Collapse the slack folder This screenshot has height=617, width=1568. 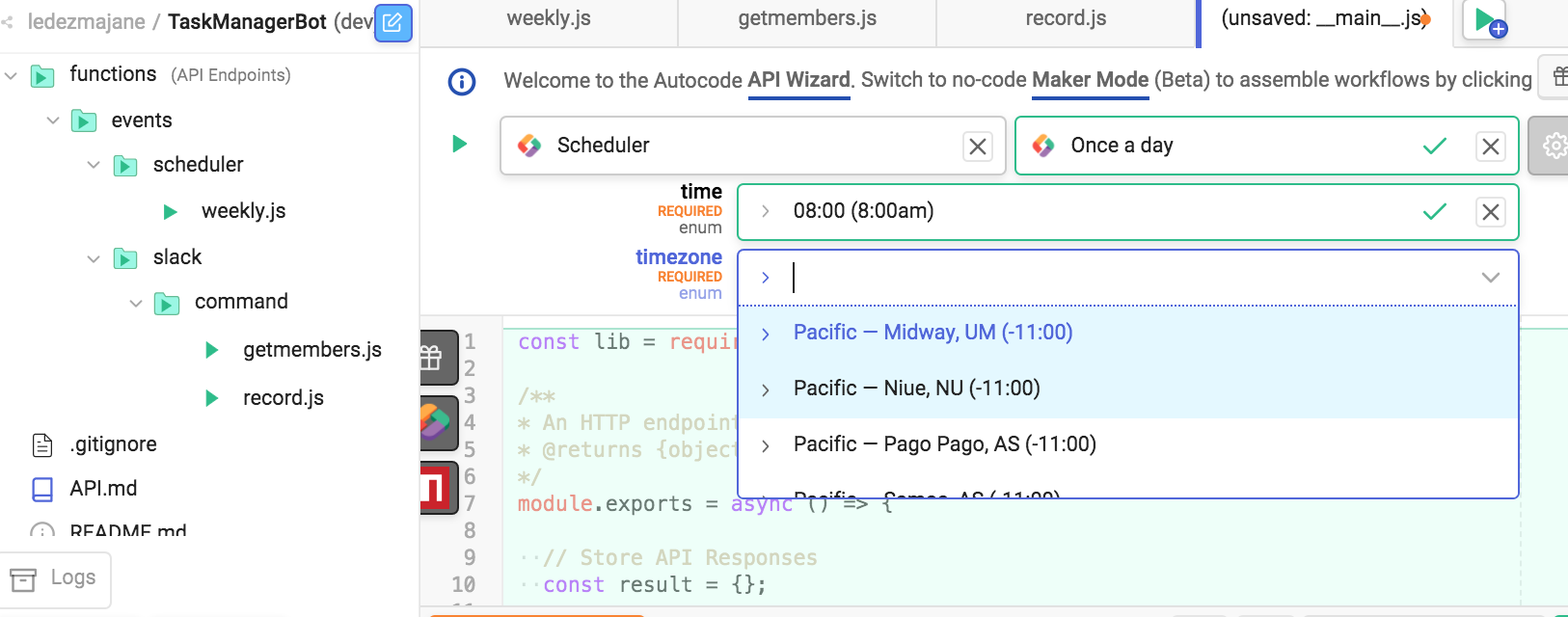94,258
